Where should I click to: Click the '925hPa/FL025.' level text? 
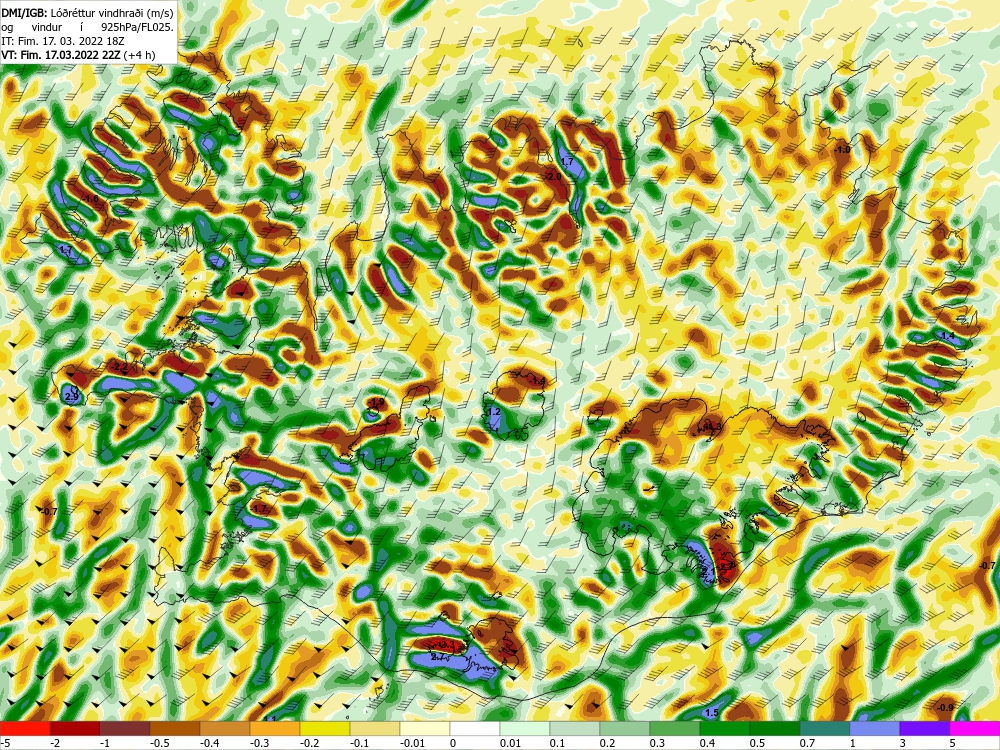[x=137, y=27]
